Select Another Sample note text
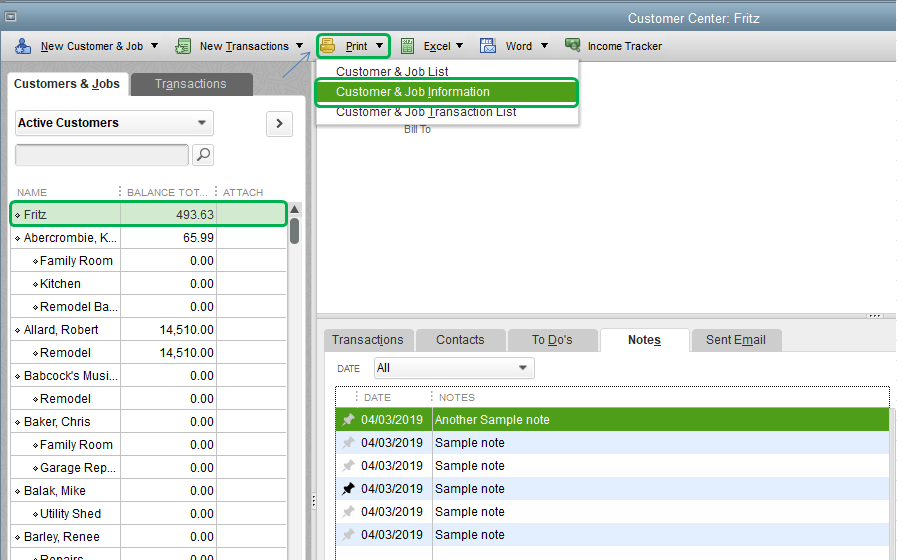Viewport: 897px width, 560px height. tap(492, 420)
